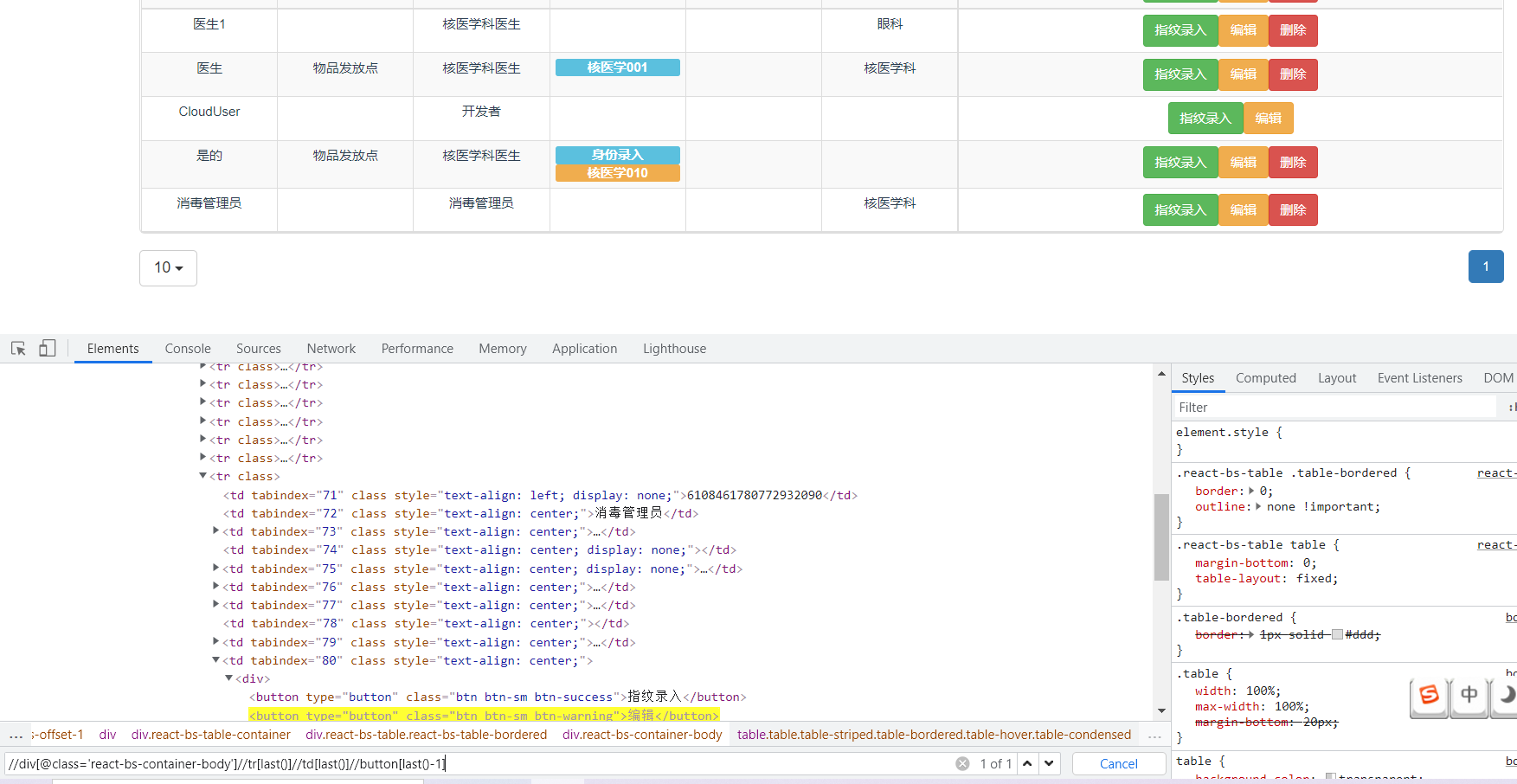The height and width of the screenshot is (784, 1517).
Task: Switch the IME Chinese 中 mode icon
Action: (x=1469, y=696)
